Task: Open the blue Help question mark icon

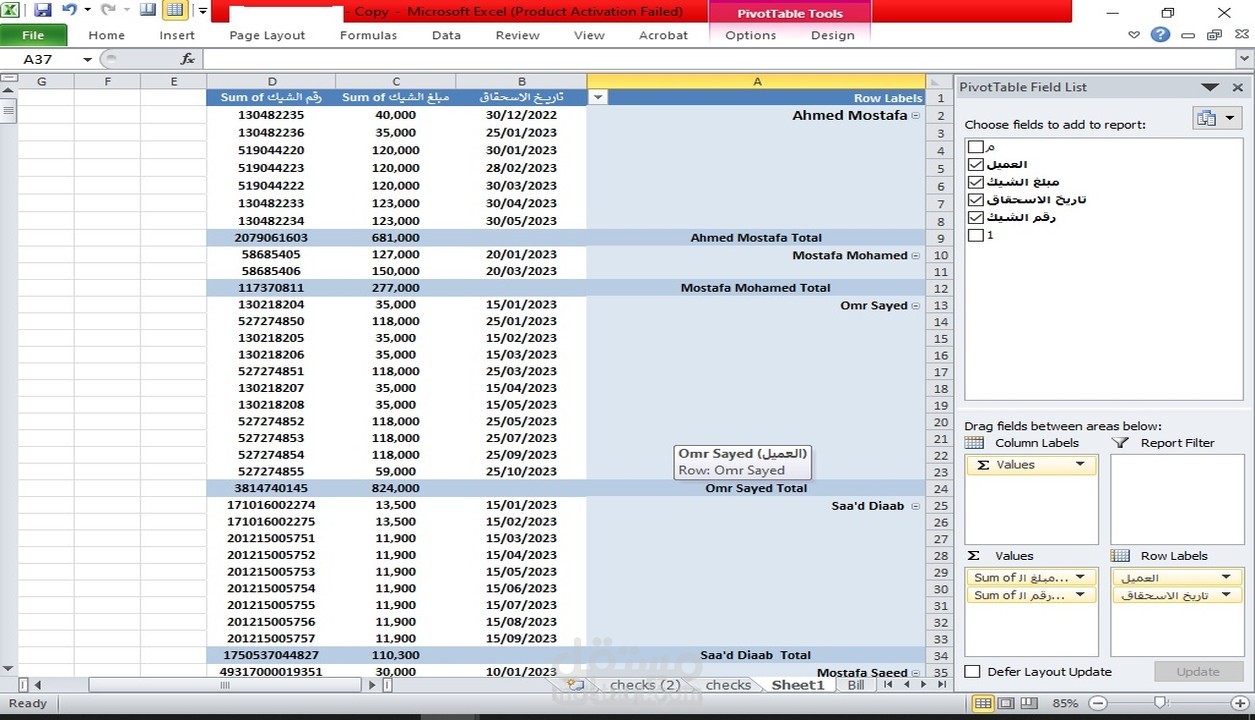Action: coord(1160,35)
